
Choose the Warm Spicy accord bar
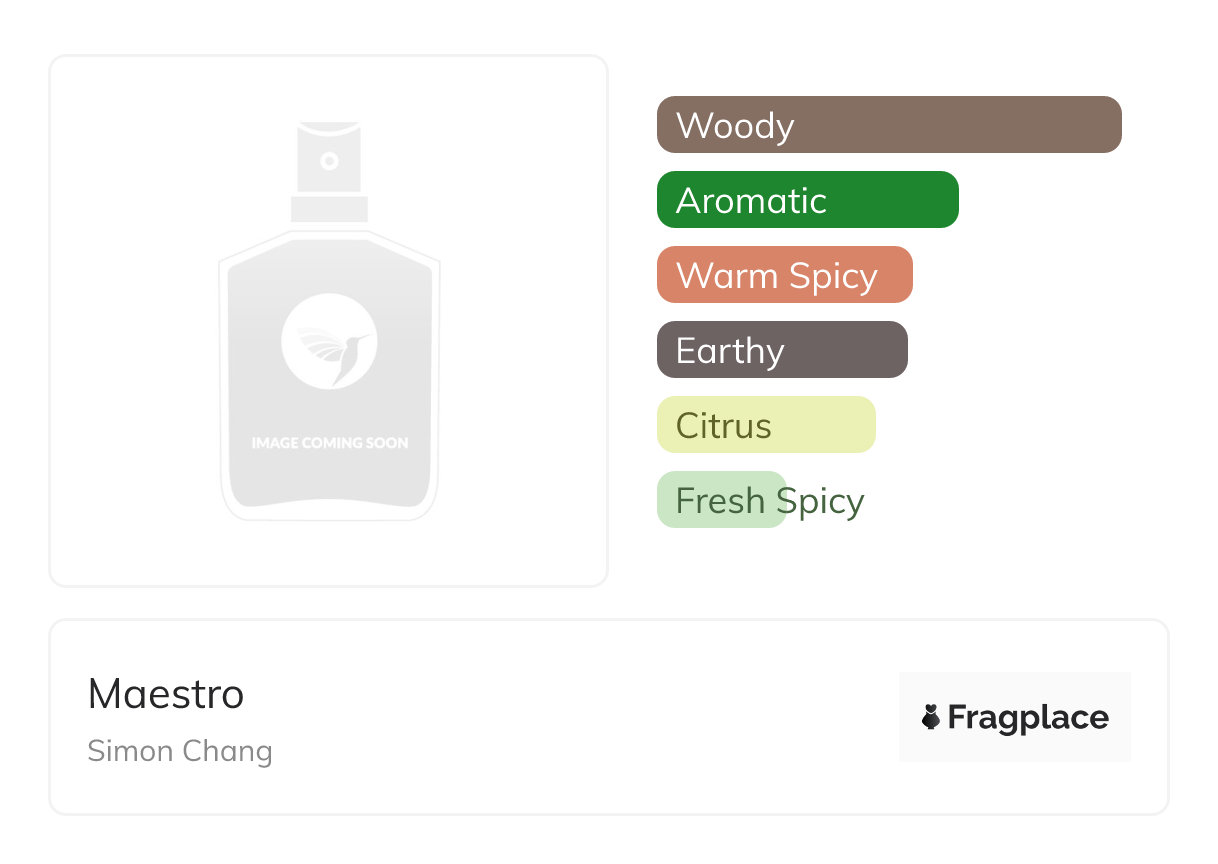pyautogui.click(x=784, y=275)
